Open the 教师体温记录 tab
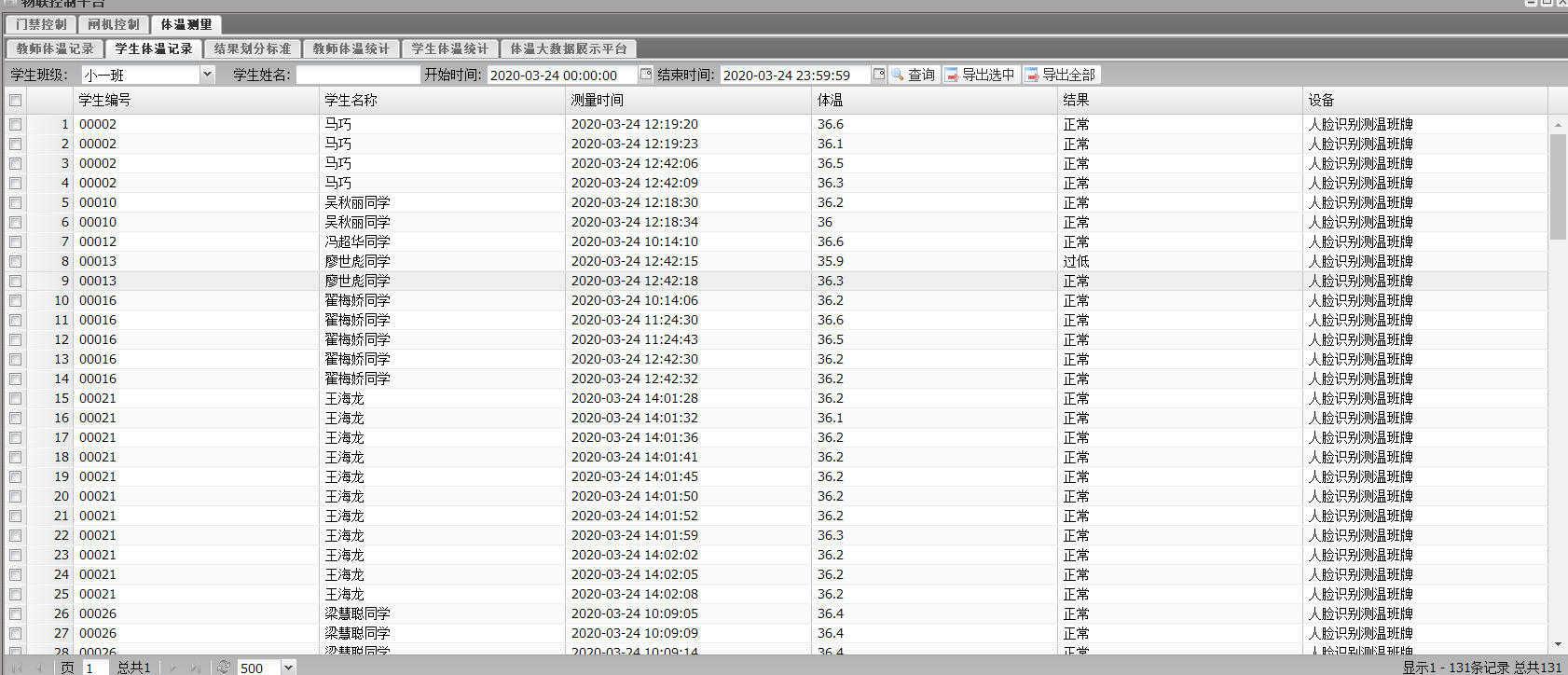 [x=55, y=48]
